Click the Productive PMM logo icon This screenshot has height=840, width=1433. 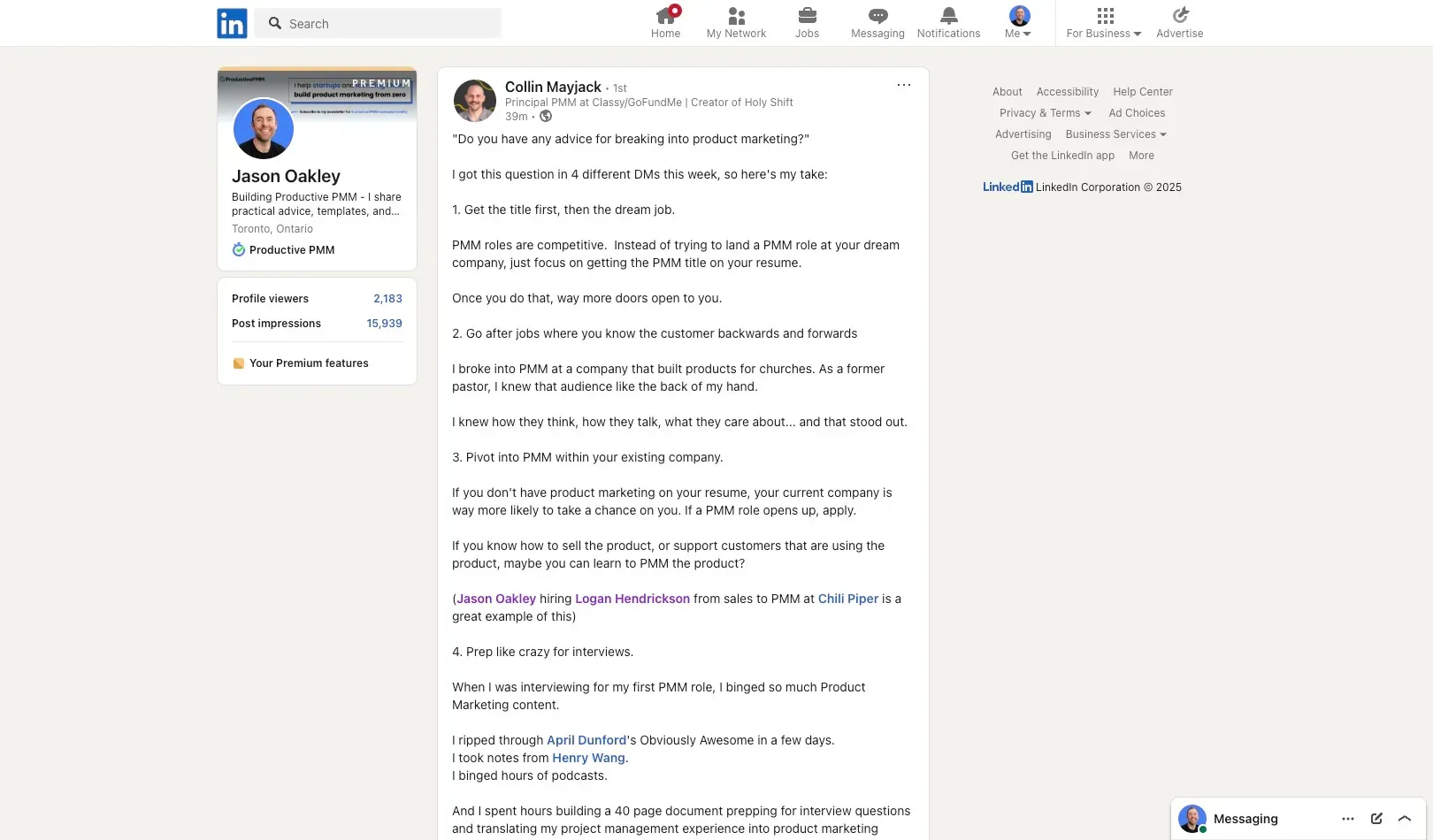[x=239, y=250]
